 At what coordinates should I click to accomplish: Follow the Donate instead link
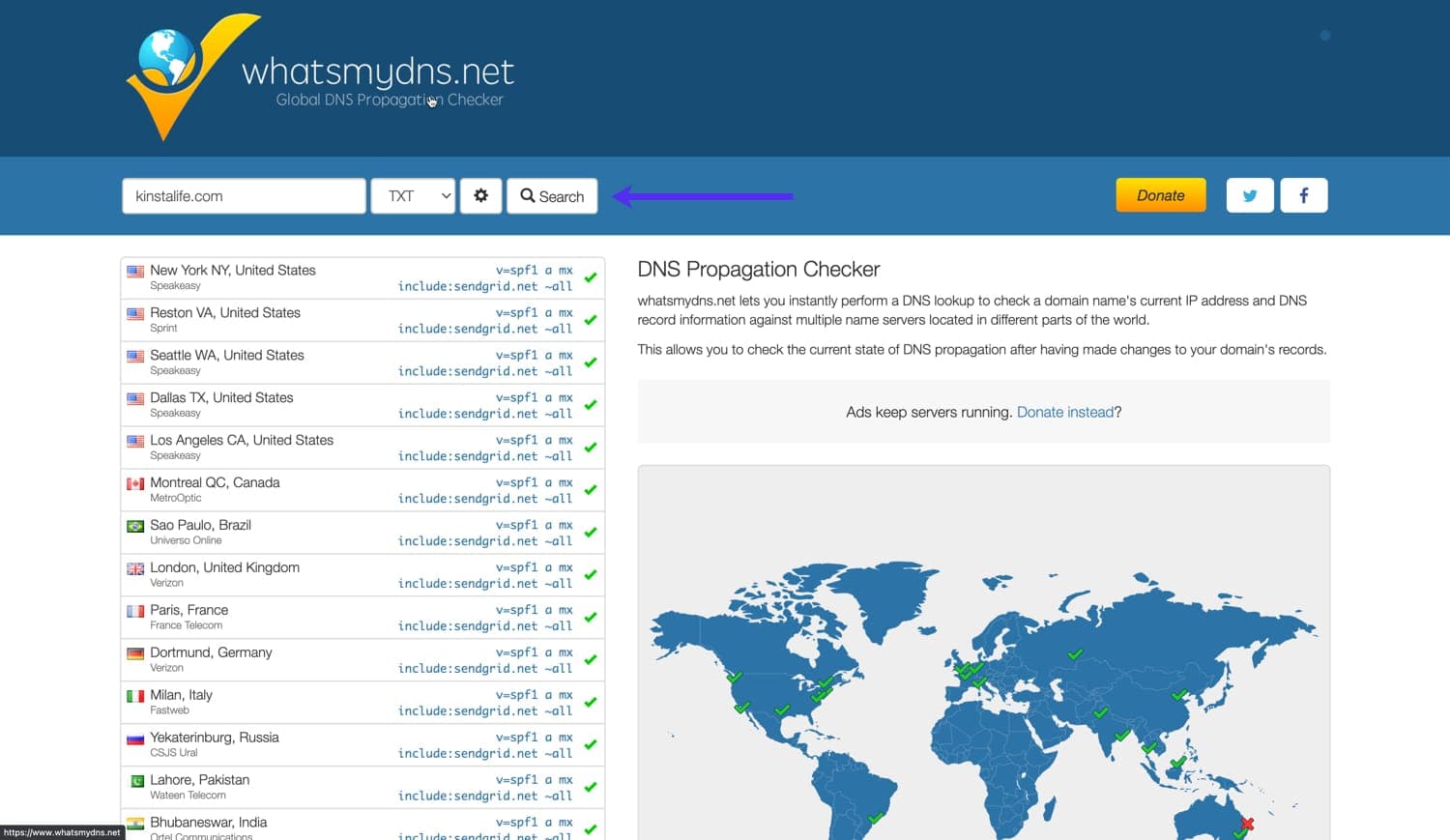coord(1064,412)
